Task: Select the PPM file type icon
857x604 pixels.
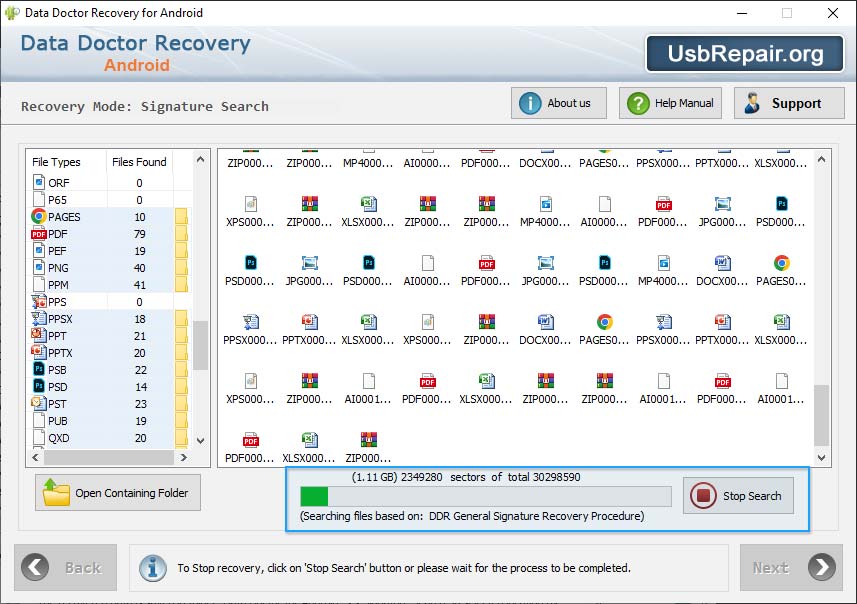Action: 39,284
